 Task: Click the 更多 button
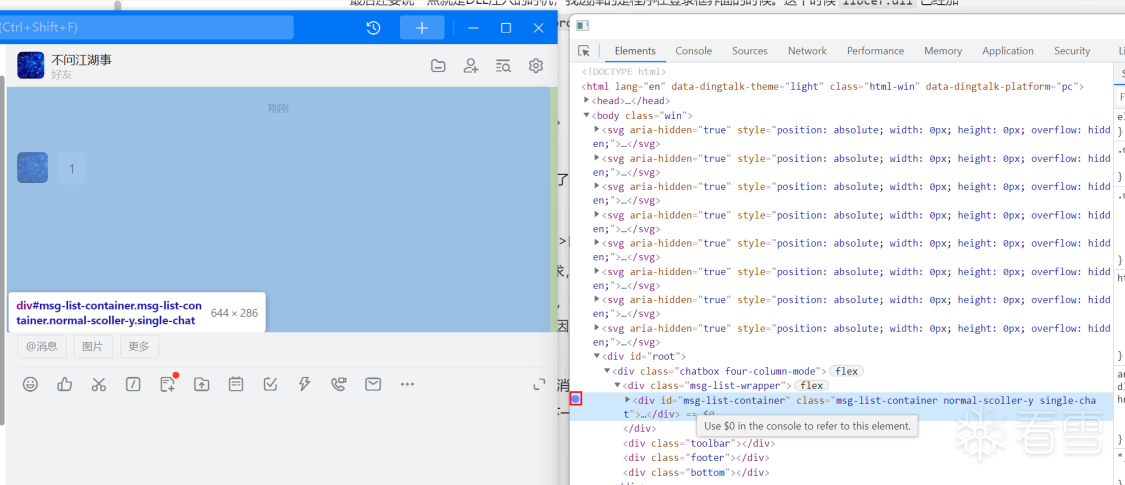tap(140, 347)
